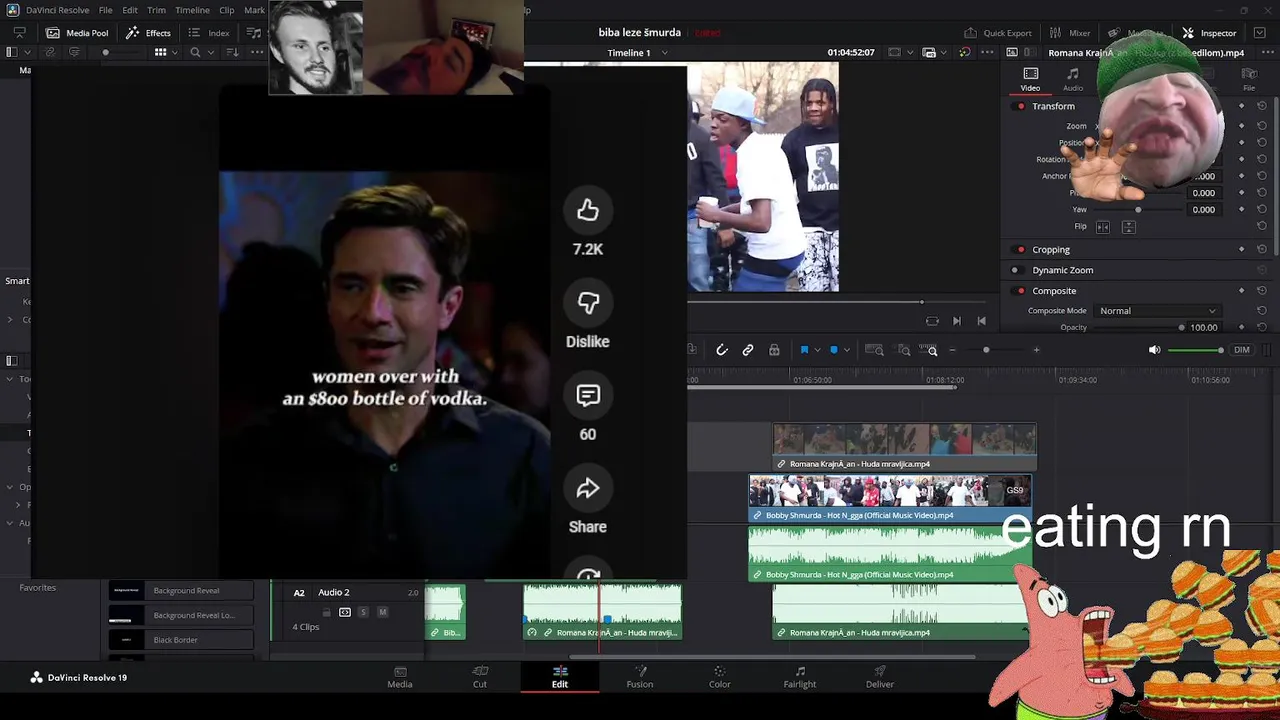Open the File menu
The image size is (1280, 720).
(x=105, y=10)
